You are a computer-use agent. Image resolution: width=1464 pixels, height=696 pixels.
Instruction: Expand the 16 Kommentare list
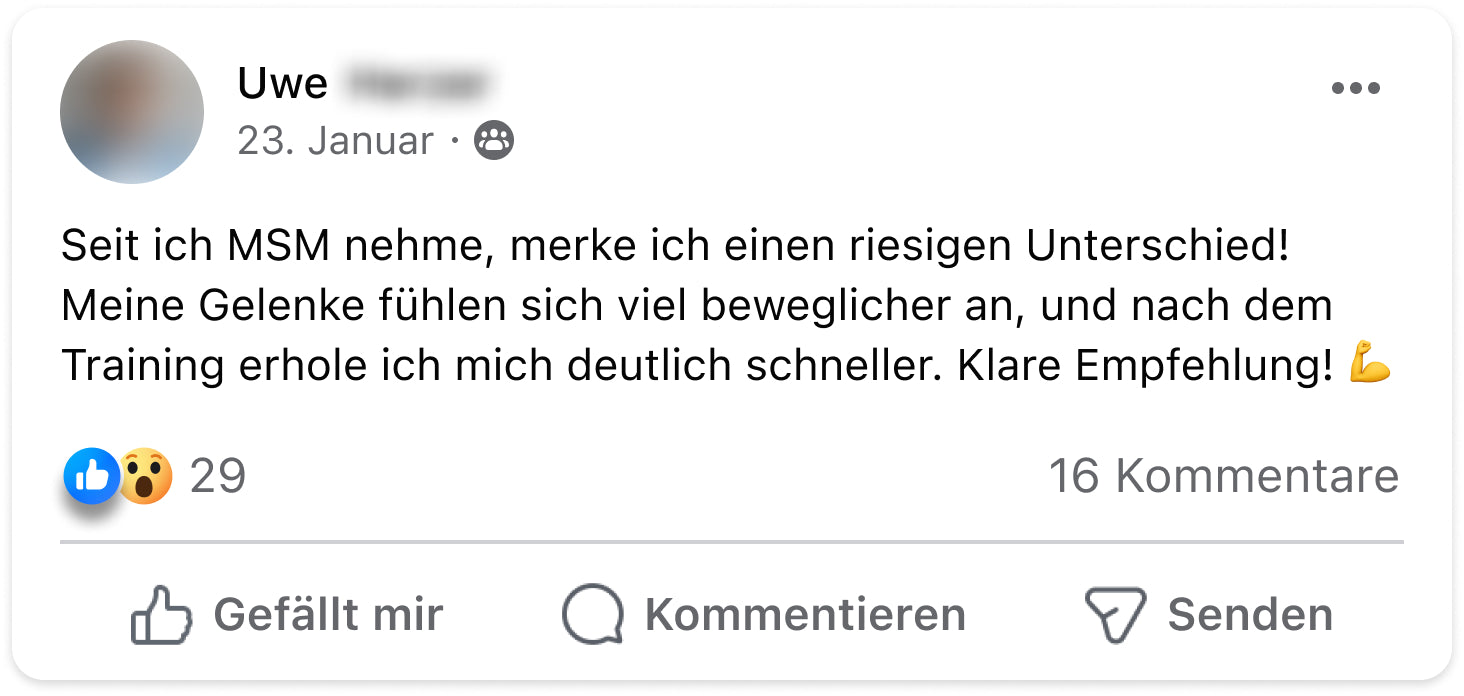coord(1223,476)
